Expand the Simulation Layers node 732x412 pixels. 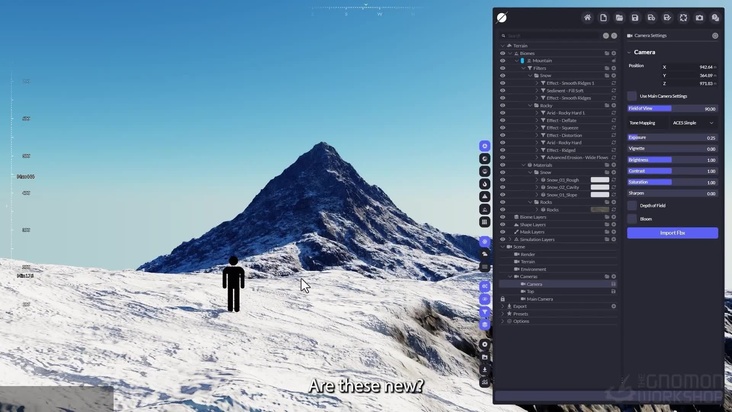click(510, 239)
